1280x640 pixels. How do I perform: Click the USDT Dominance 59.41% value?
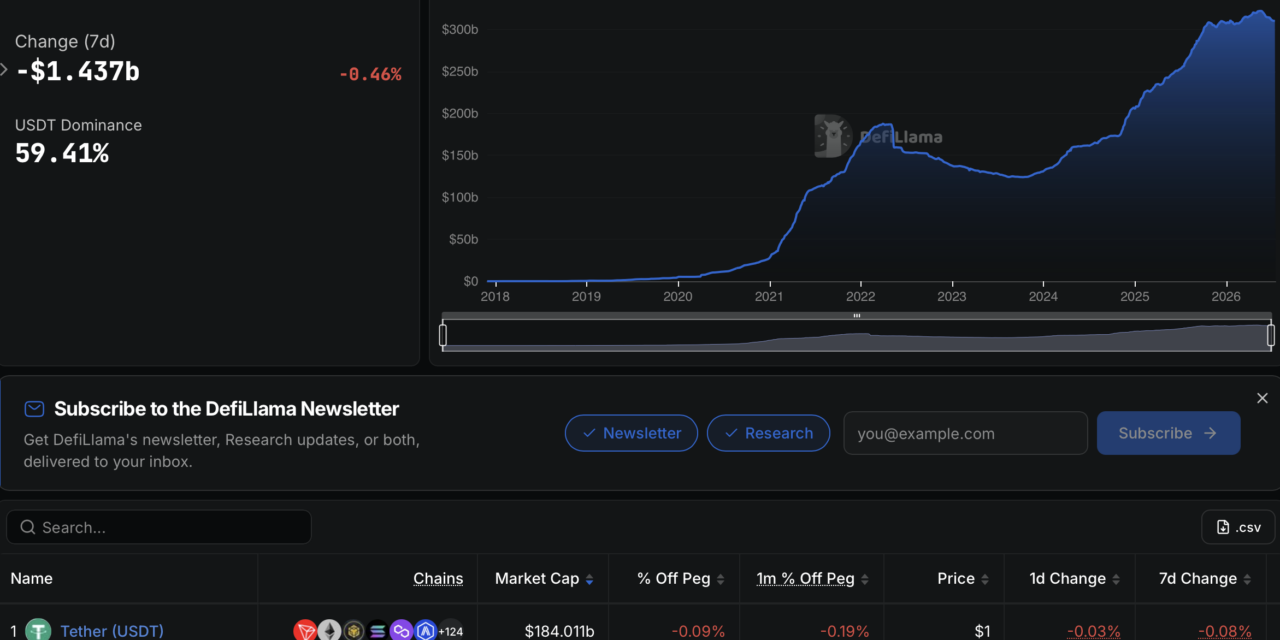click(62, 153)
